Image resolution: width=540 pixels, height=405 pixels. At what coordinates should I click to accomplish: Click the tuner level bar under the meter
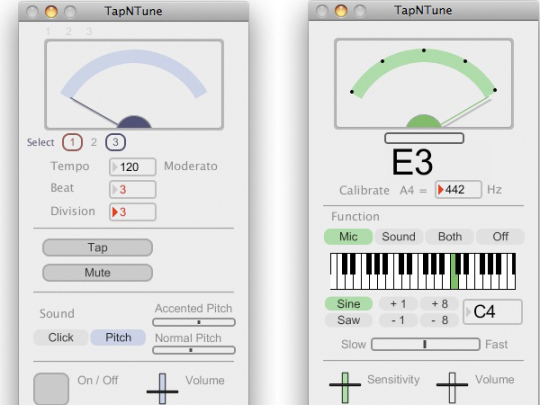click(x=424, y=138)
